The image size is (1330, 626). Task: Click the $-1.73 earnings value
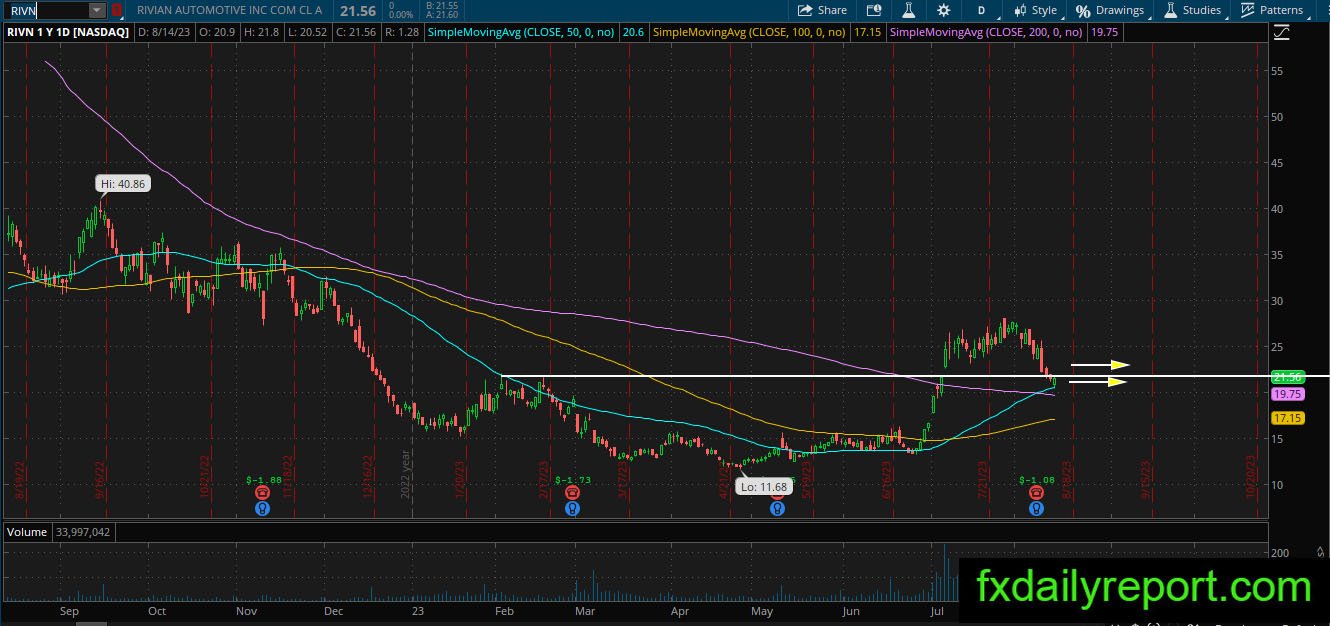point(573,480)
